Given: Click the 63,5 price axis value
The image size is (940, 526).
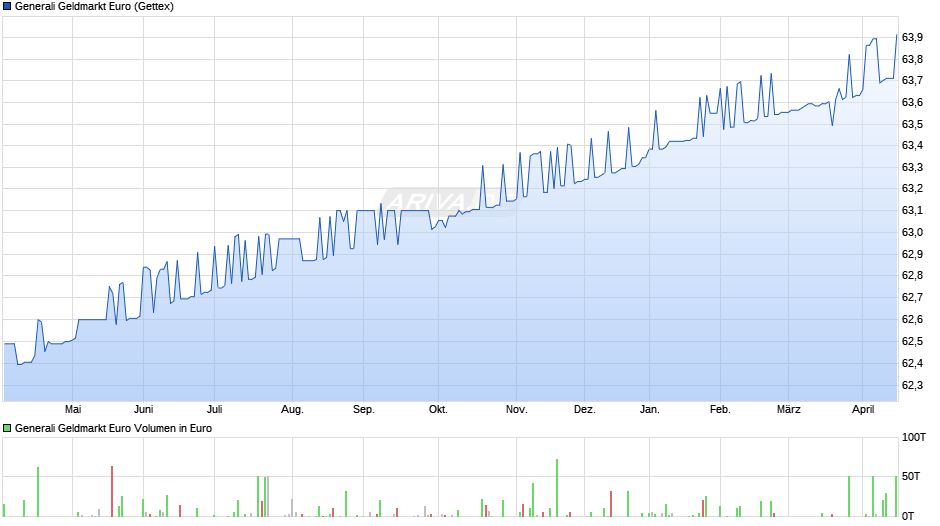Looking at the screenshot, I should tap(912, 124).
